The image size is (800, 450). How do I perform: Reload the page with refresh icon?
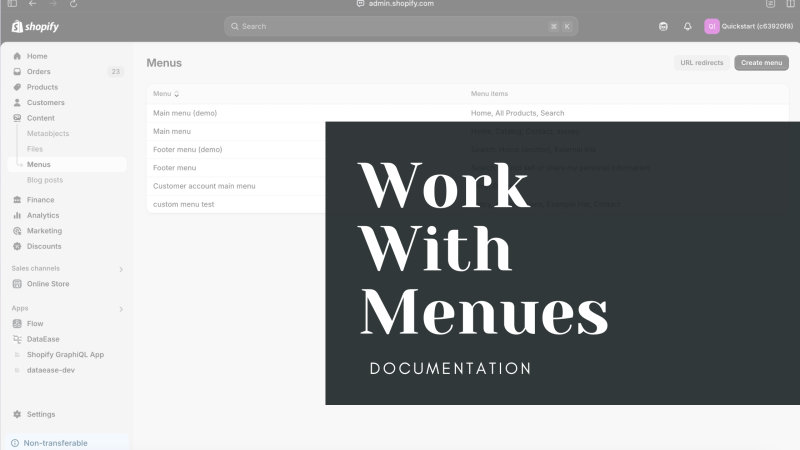click(x=73, y=4)
